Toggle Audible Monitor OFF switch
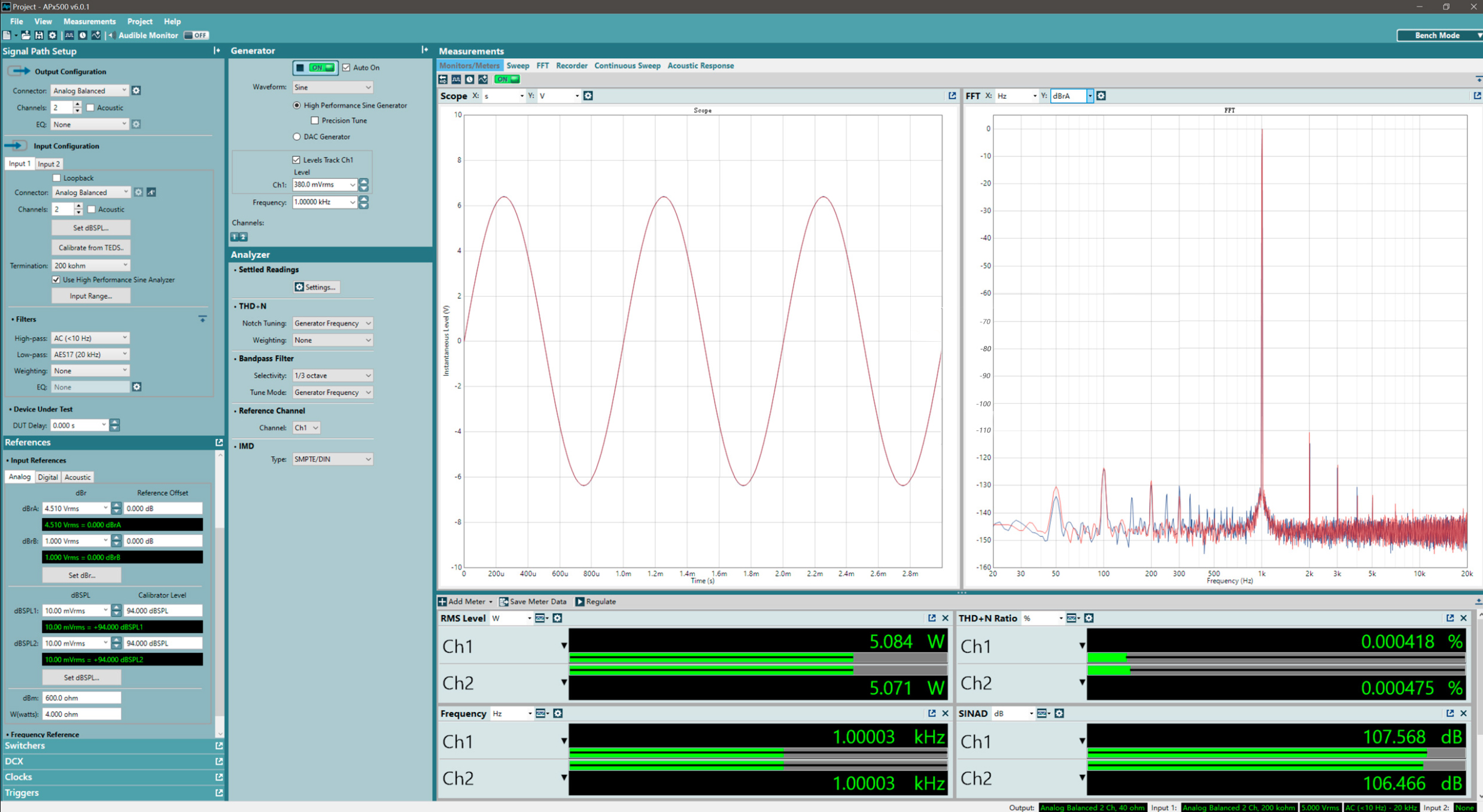The image size is (1483, 812). 196,35
